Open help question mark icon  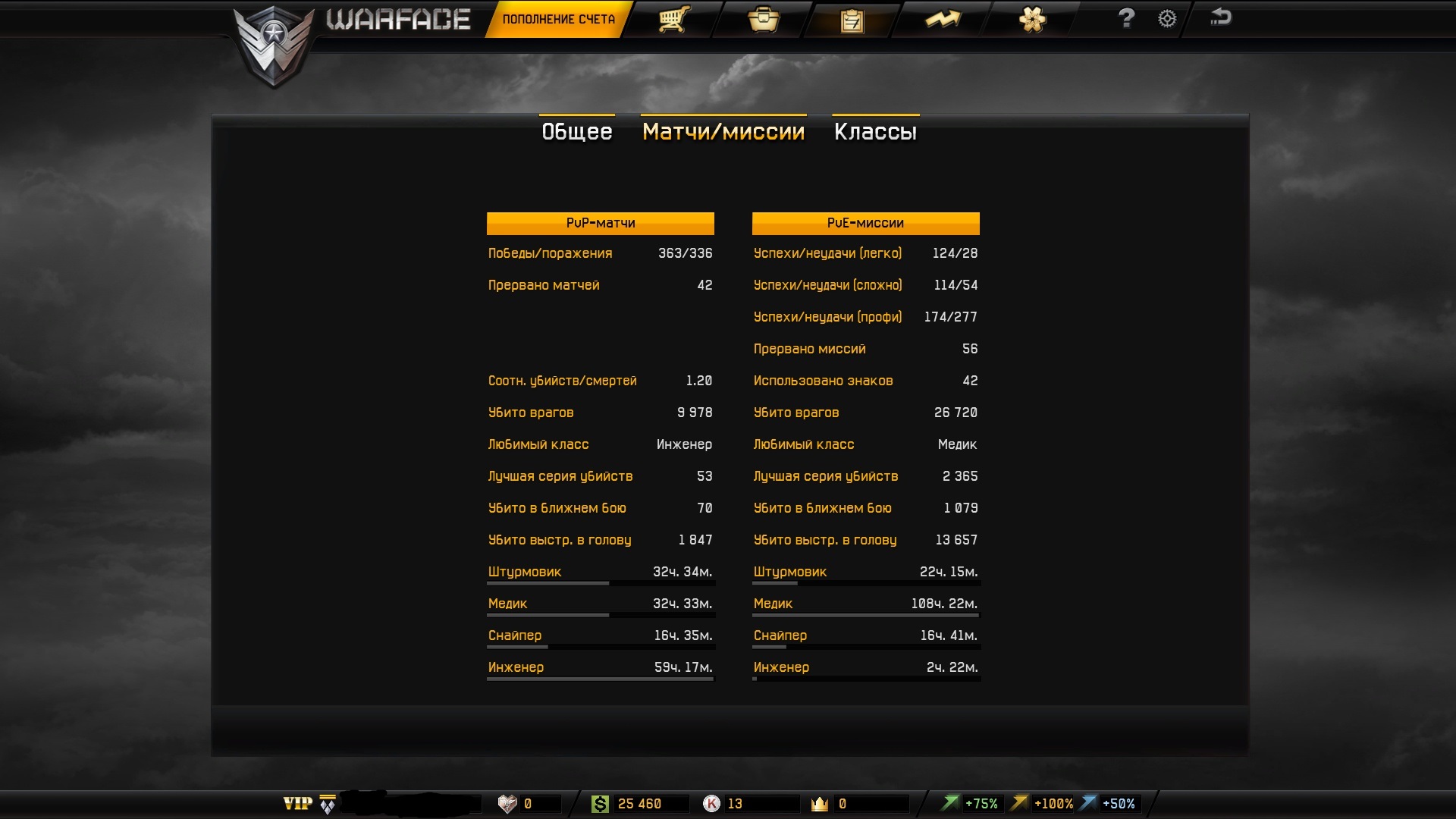1126,17
